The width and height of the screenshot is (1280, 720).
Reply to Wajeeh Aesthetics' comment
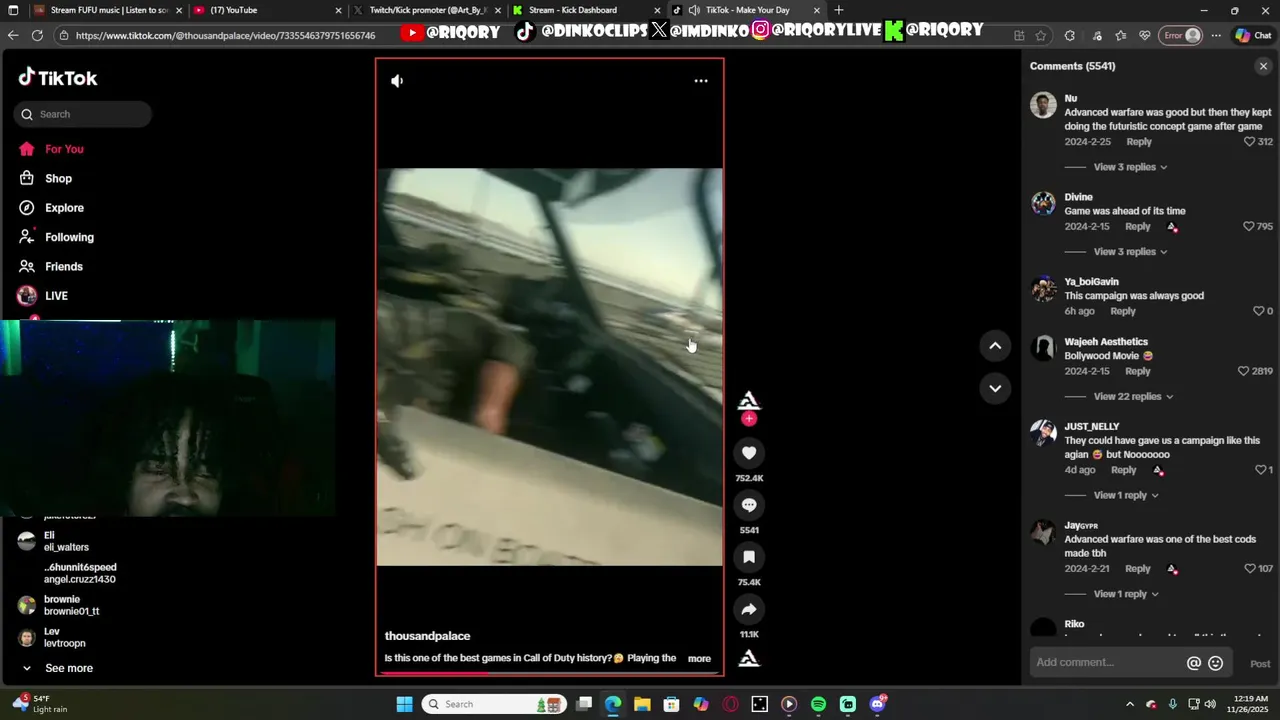pyautogui.click(x=1138, y=371)
